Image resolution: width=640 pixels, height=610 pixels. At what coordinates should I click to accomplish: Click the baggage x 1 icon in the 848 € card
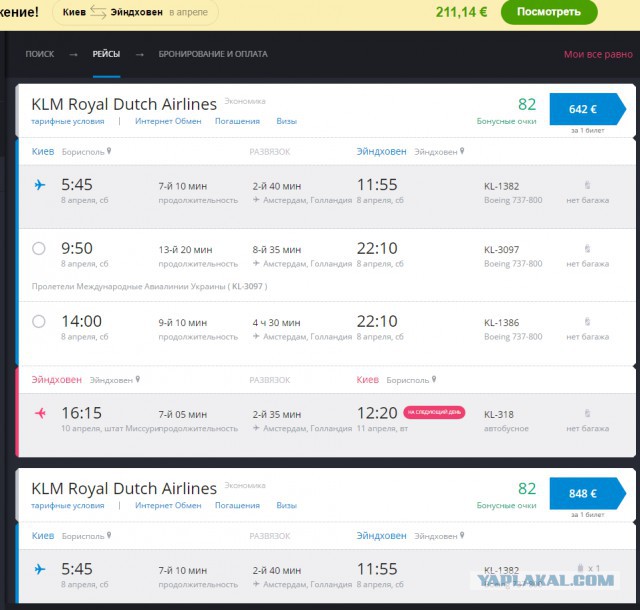589,568
